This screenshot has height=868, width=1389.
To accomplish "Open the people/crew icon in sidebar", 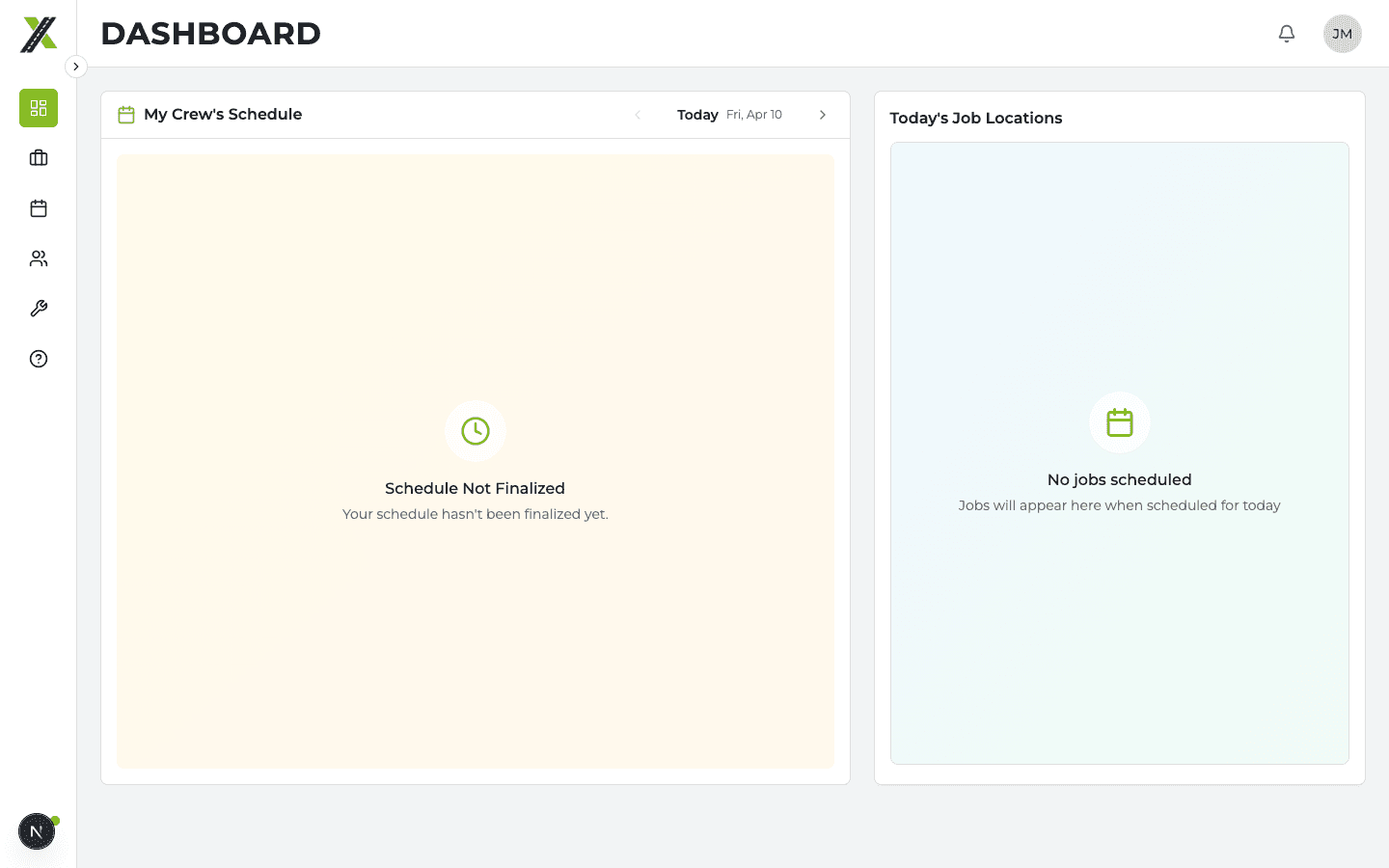I will (39, 258).
